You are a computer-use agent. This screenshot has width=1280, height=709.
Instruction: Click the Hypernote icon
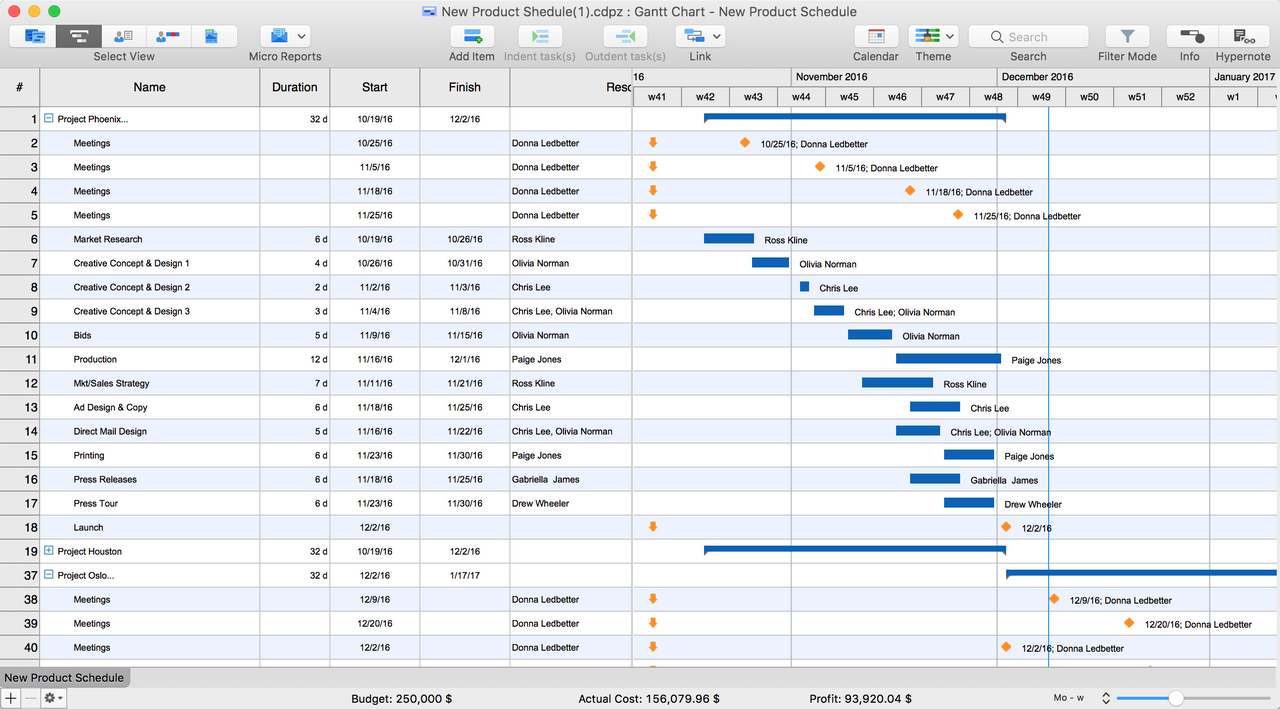(1243, 37)
